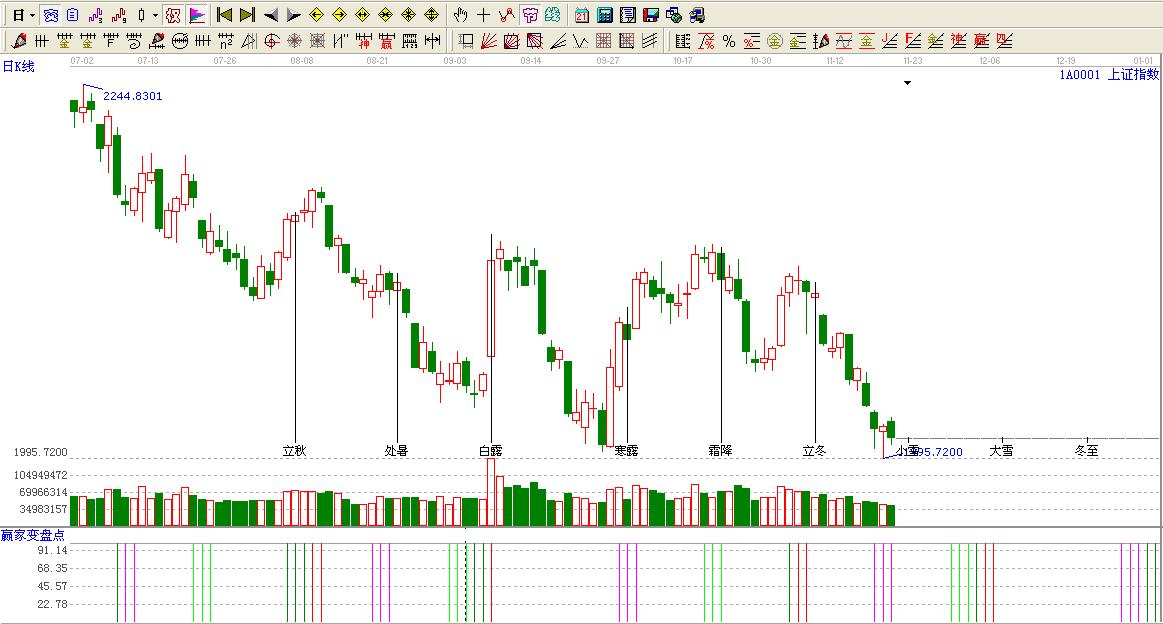Expand the candlestick chart type dropdown arrow
The width and height of the screenshot is (1163, 624).
(155, 15)
